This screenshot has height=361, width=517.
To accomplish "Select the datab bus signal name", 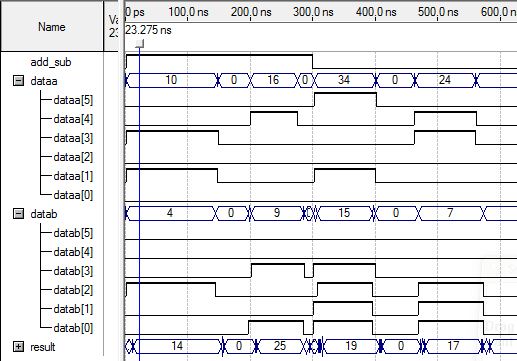I will (44, 214).
